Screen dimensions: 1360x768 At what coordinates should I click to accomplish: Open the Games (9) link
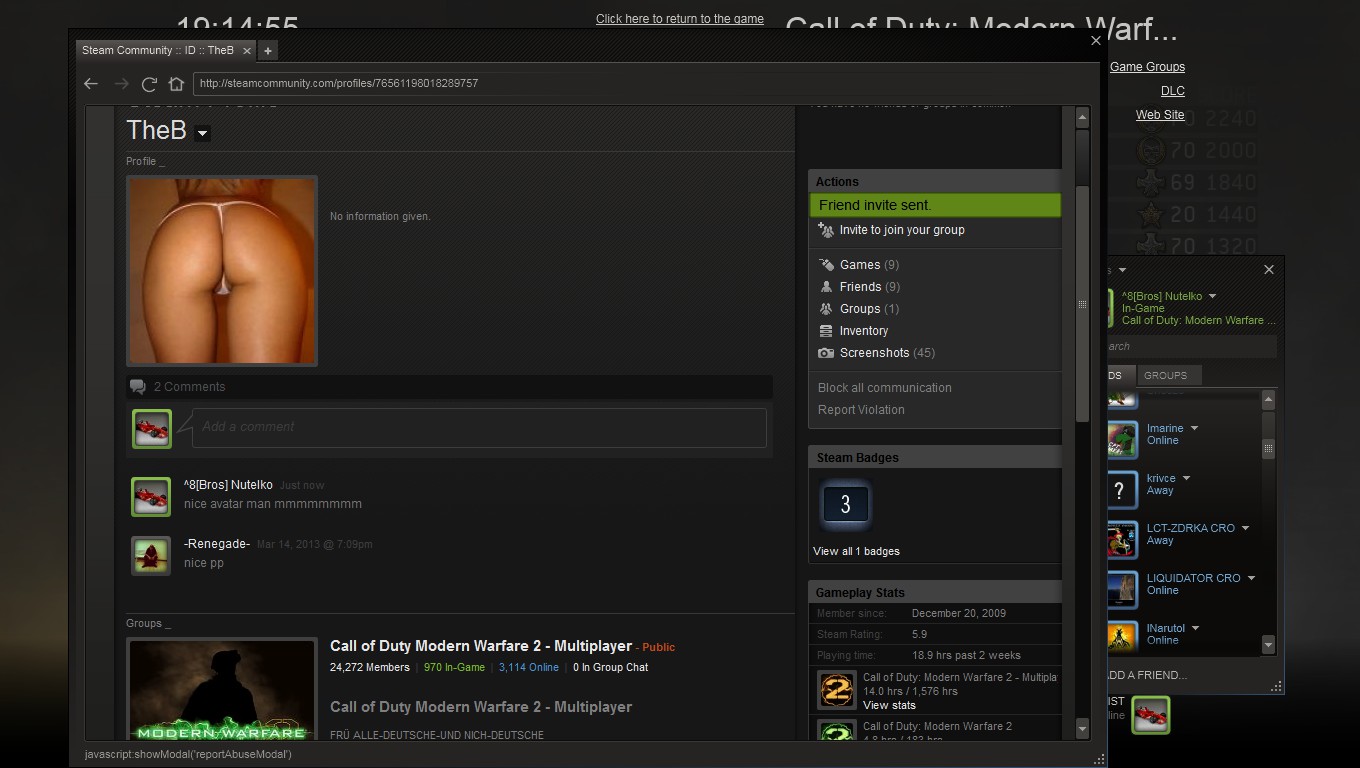tap(869, 265)
